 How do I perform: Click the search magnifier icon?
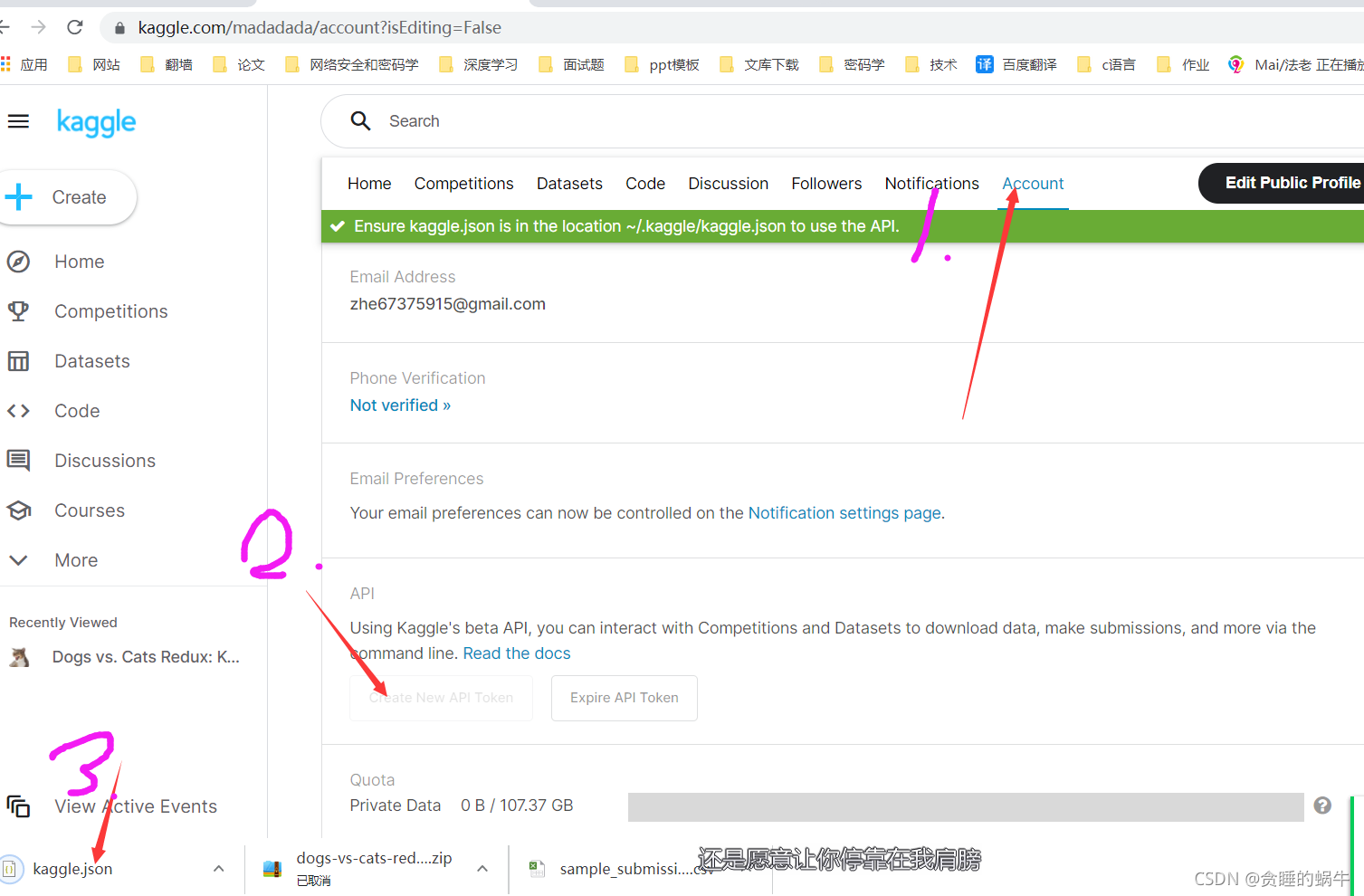(x=360, y=121)
